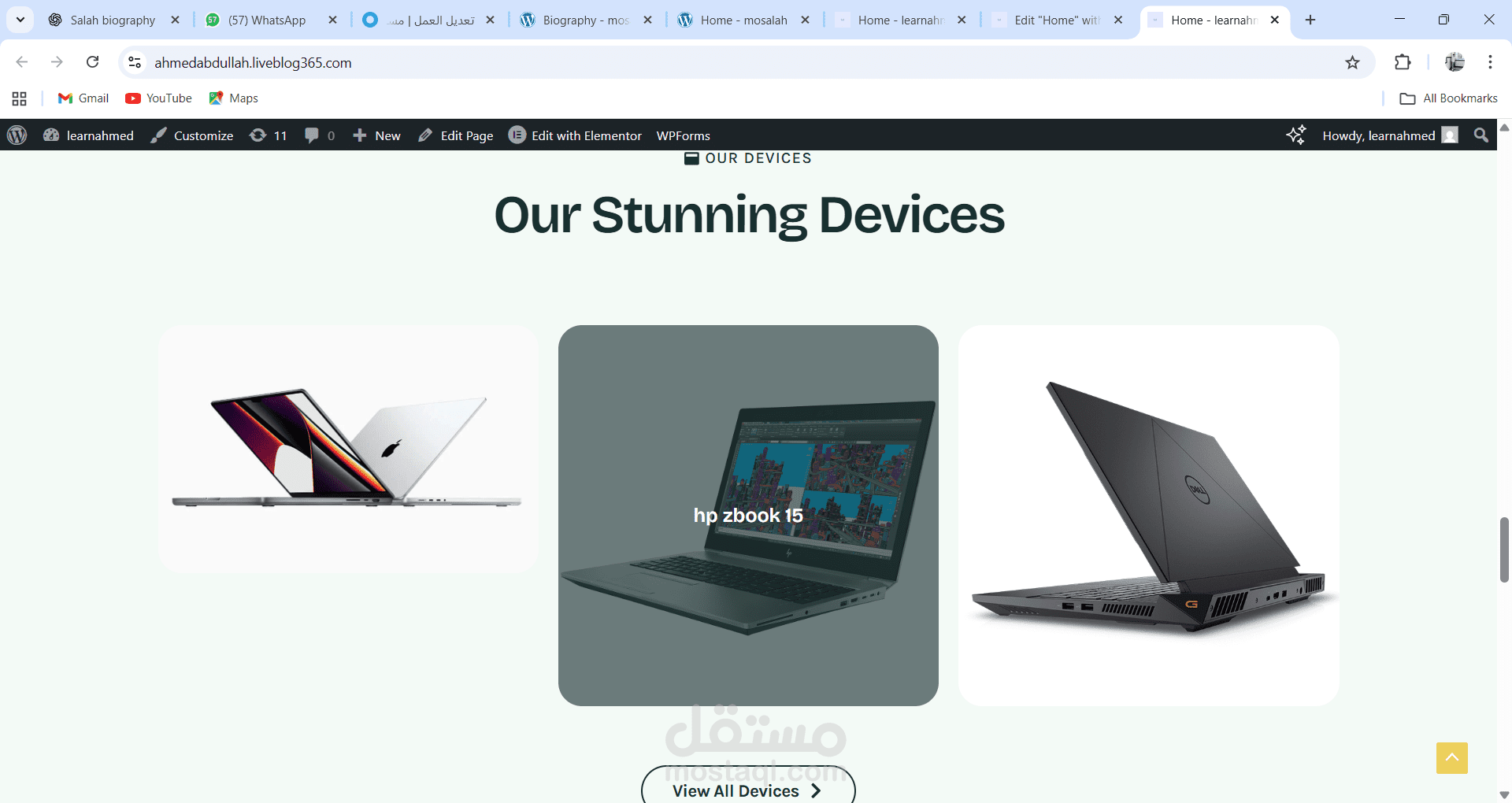
Task: Open the Howdy, learnahmed account menu
Action: pyautogui.click(x=1390, y=135)
